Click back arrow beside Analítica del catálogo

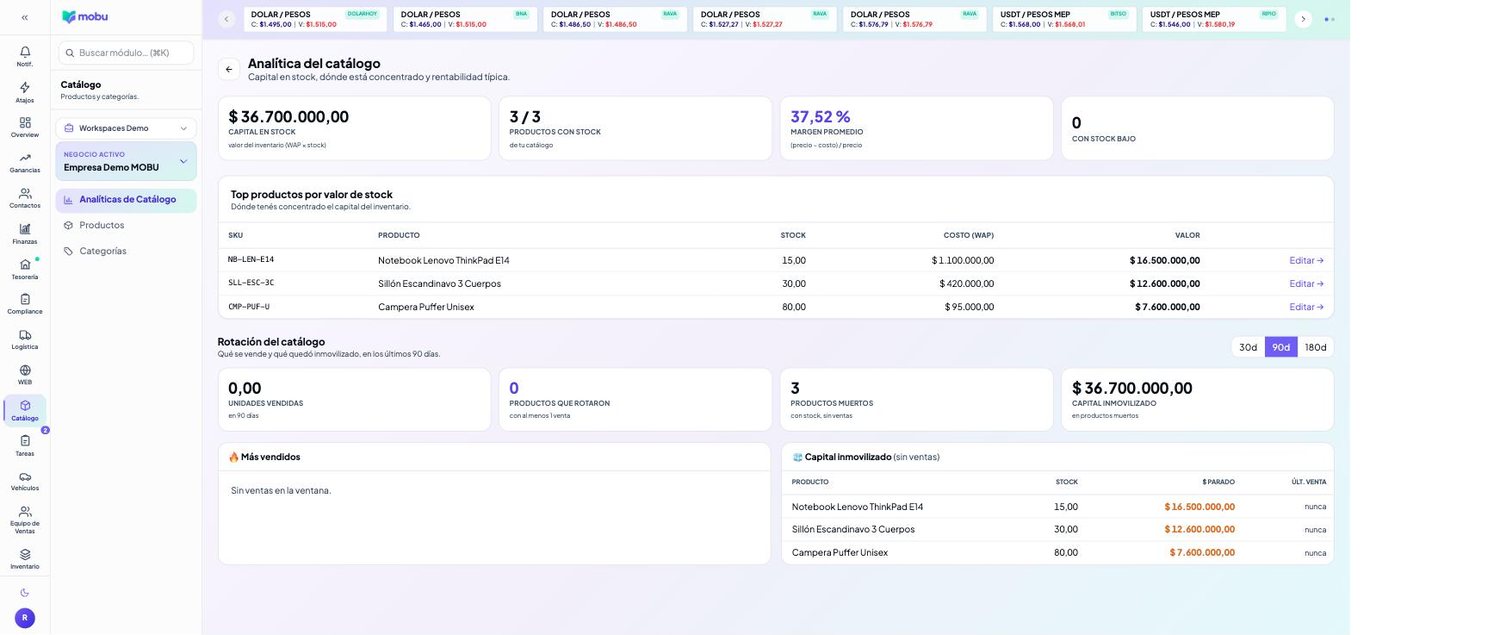click(x=229, y=69)
